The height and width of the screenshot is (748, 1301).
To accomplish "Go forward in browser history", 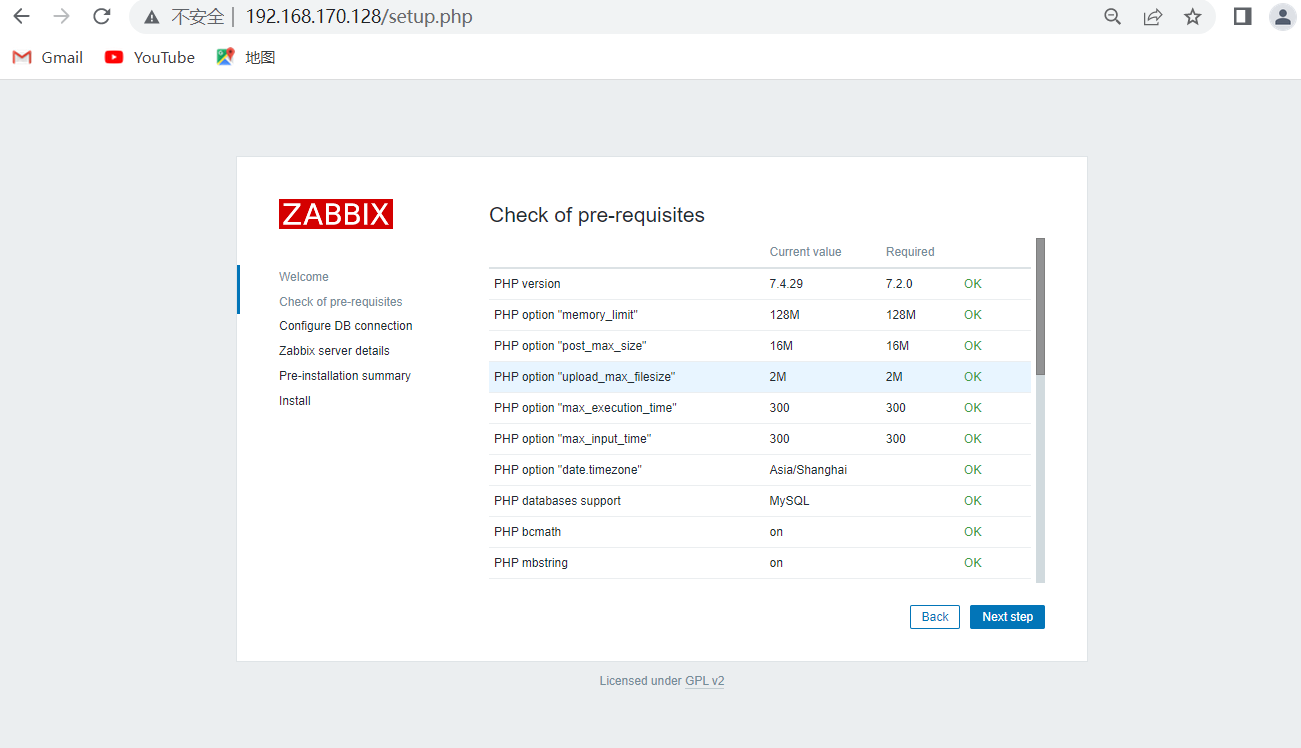I will point(61,17).
